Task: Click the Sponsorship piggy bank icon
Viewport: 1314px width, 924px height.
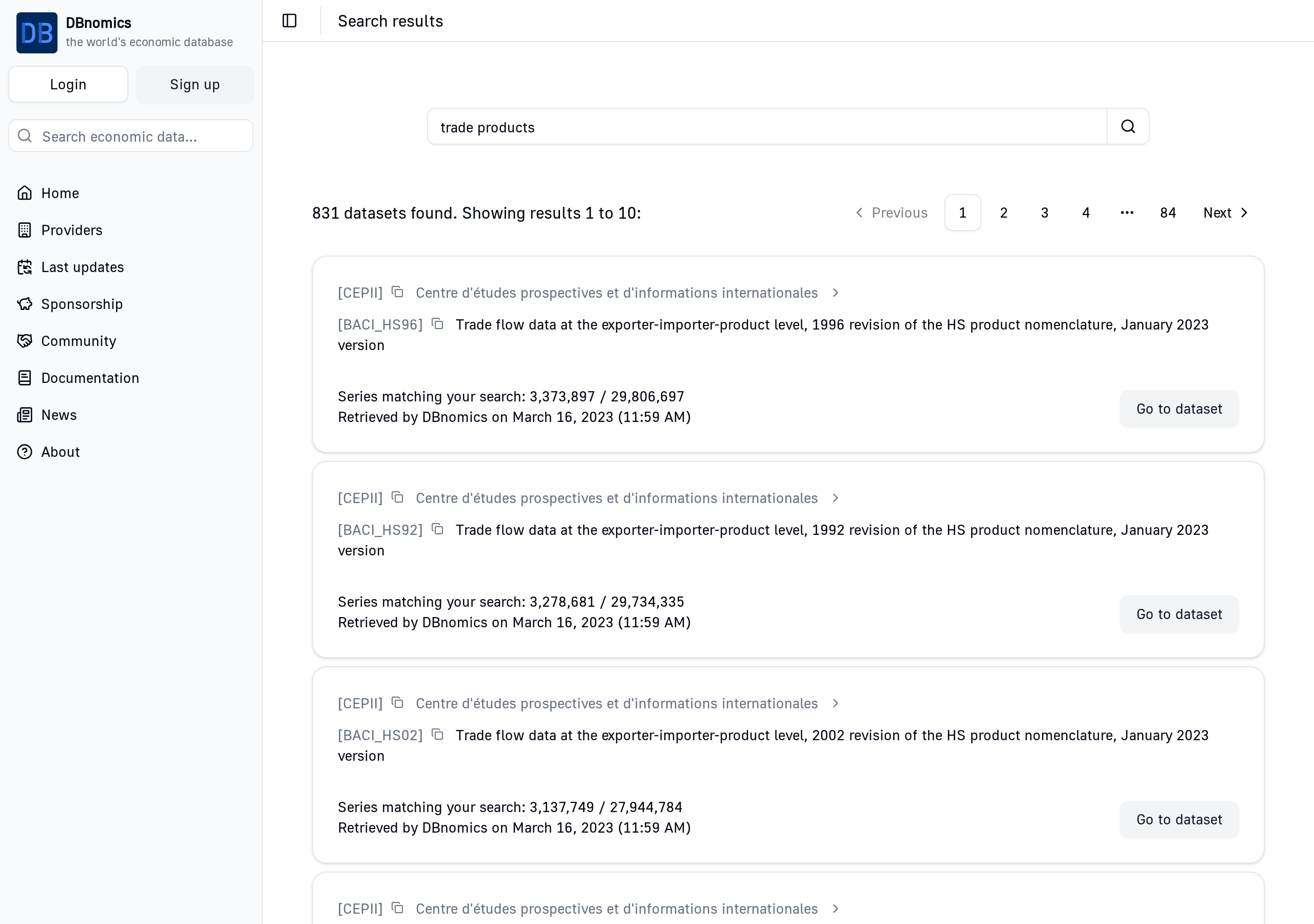Action: [25, 304]
